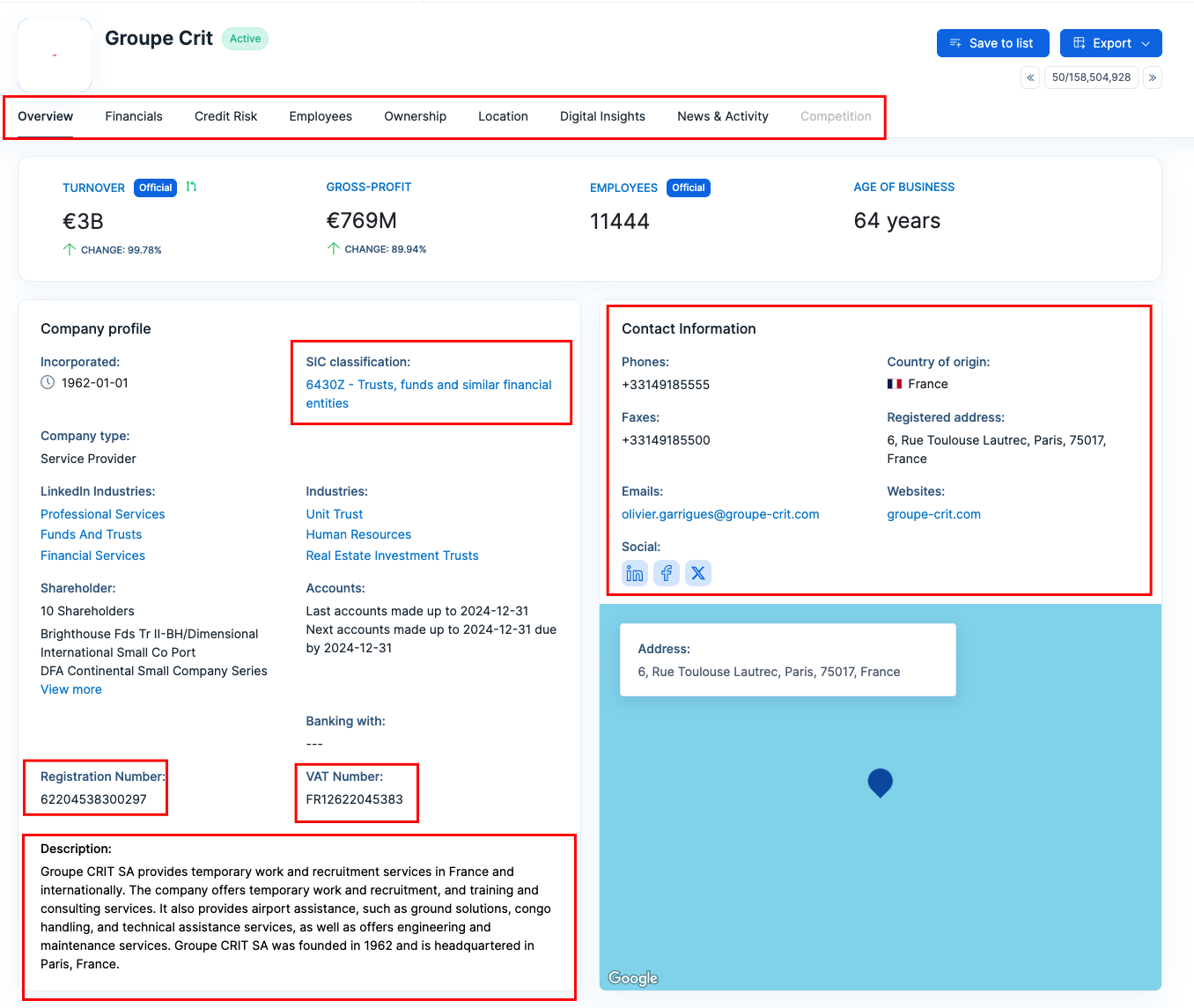Click the Groupe Crit company logo thumbnail

coord(55,55)
